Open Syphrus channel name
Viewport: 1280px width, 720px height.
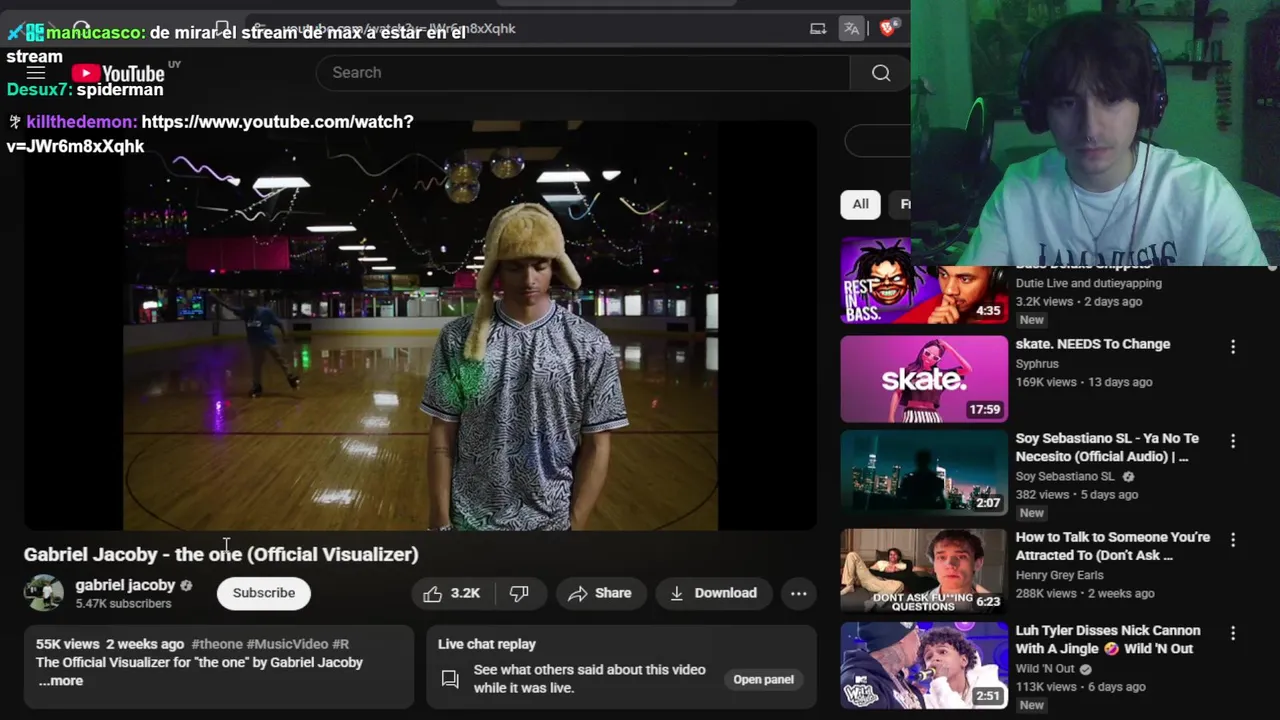tap(1037, 364)
